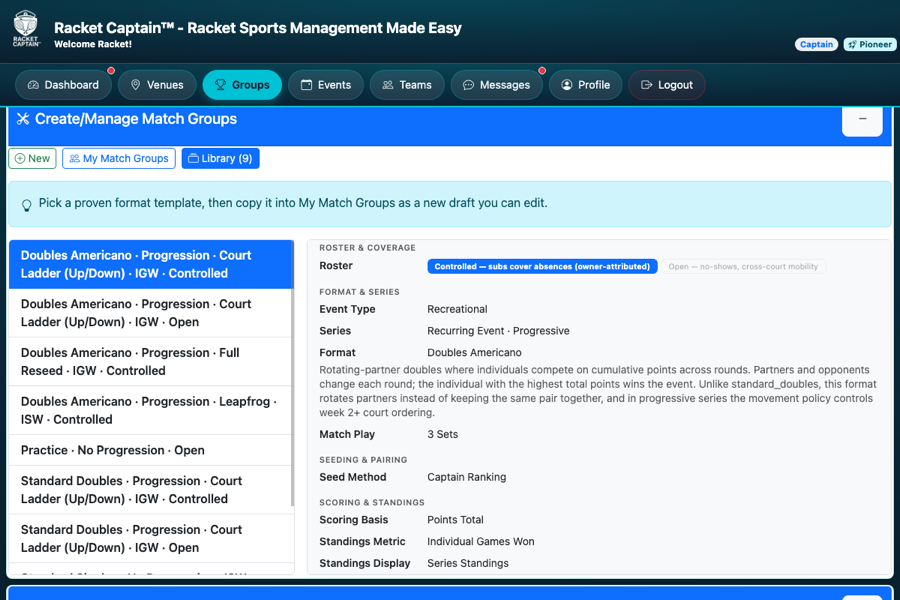
Task: Select Doubles Americano Court Ladder IGW Controlled template
Action: coord(151,264)
